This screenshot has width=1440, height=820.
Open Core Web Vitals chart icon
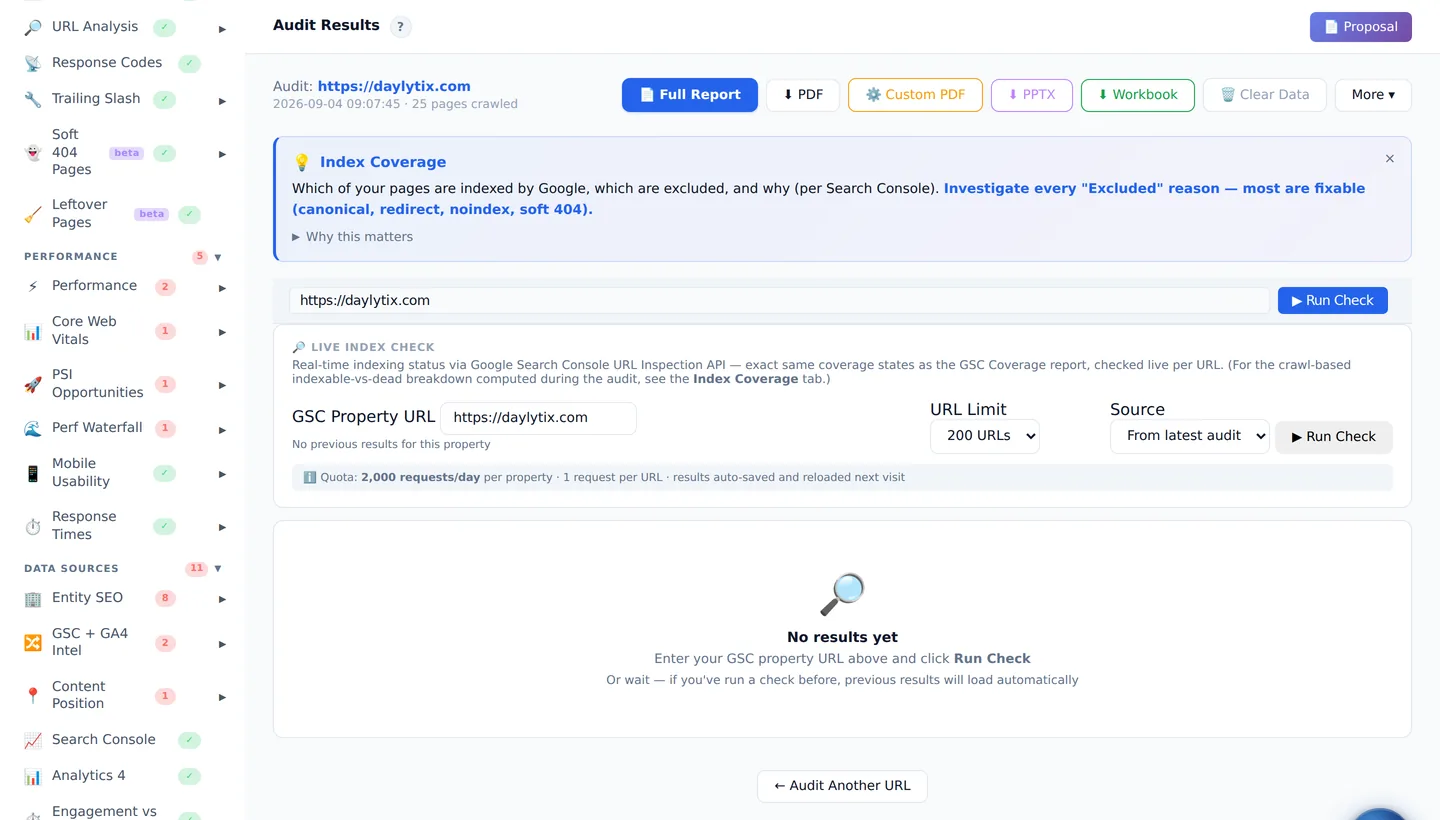click(33, 331)
